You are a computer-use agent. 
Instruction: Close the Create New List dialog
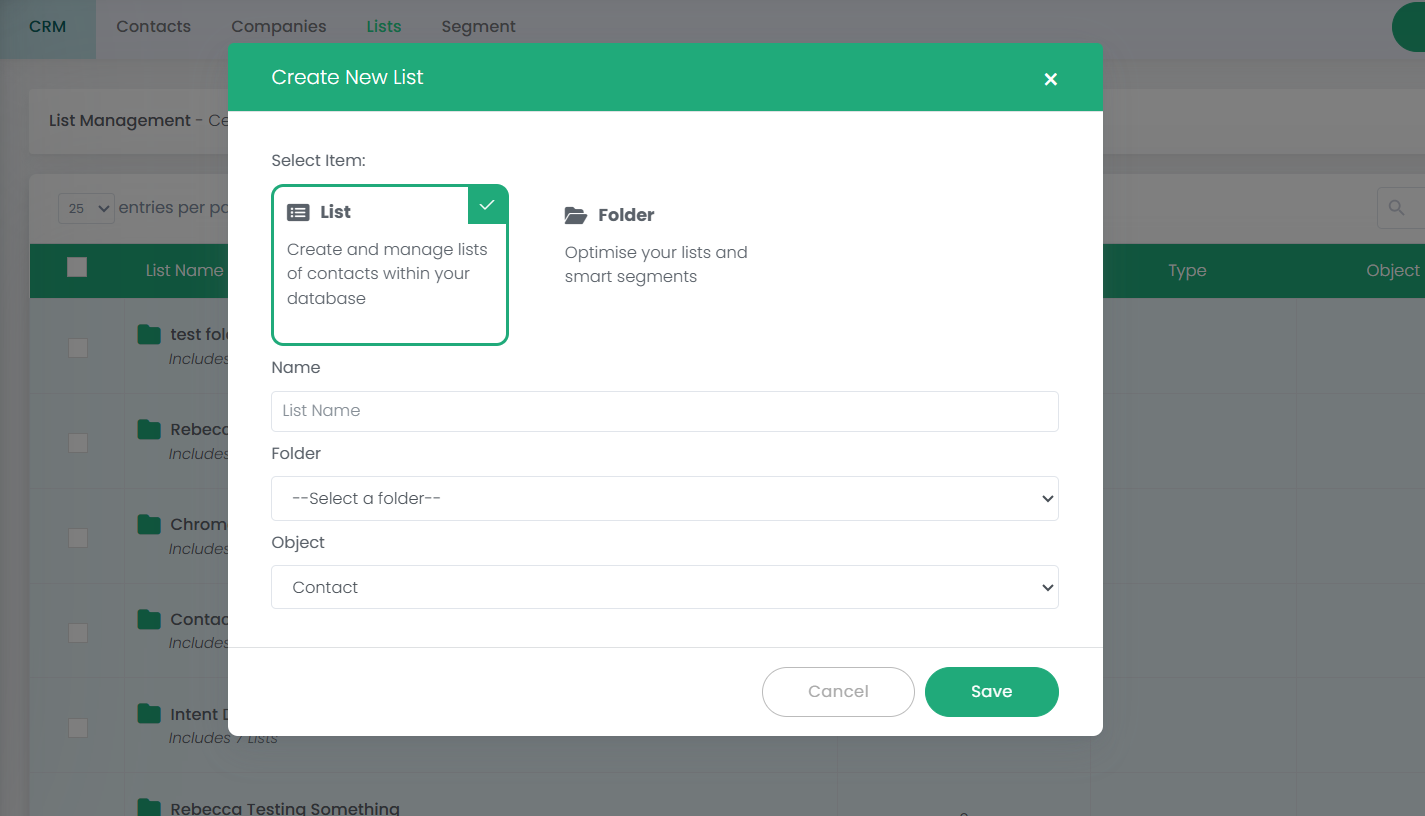click(1050, 79)
